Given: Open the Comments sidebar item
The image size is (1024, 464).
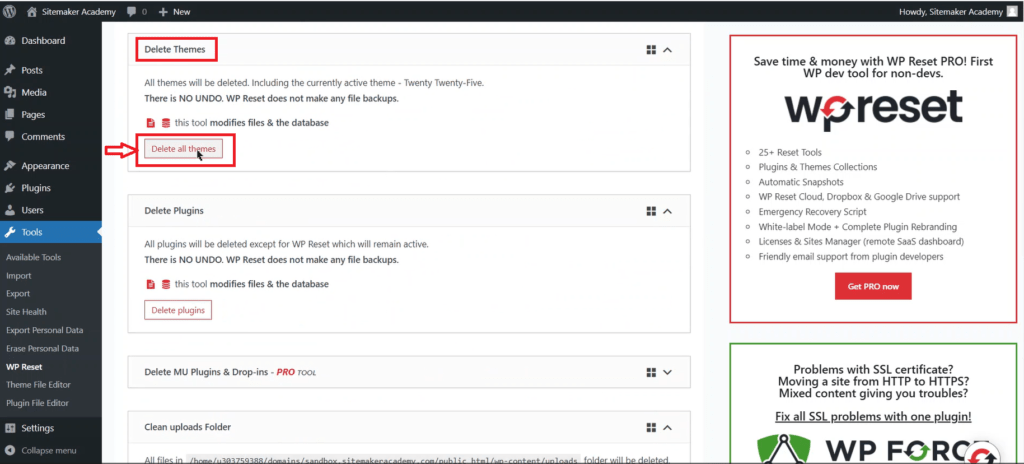Looking at the screenshot, I should coord(43,137).
